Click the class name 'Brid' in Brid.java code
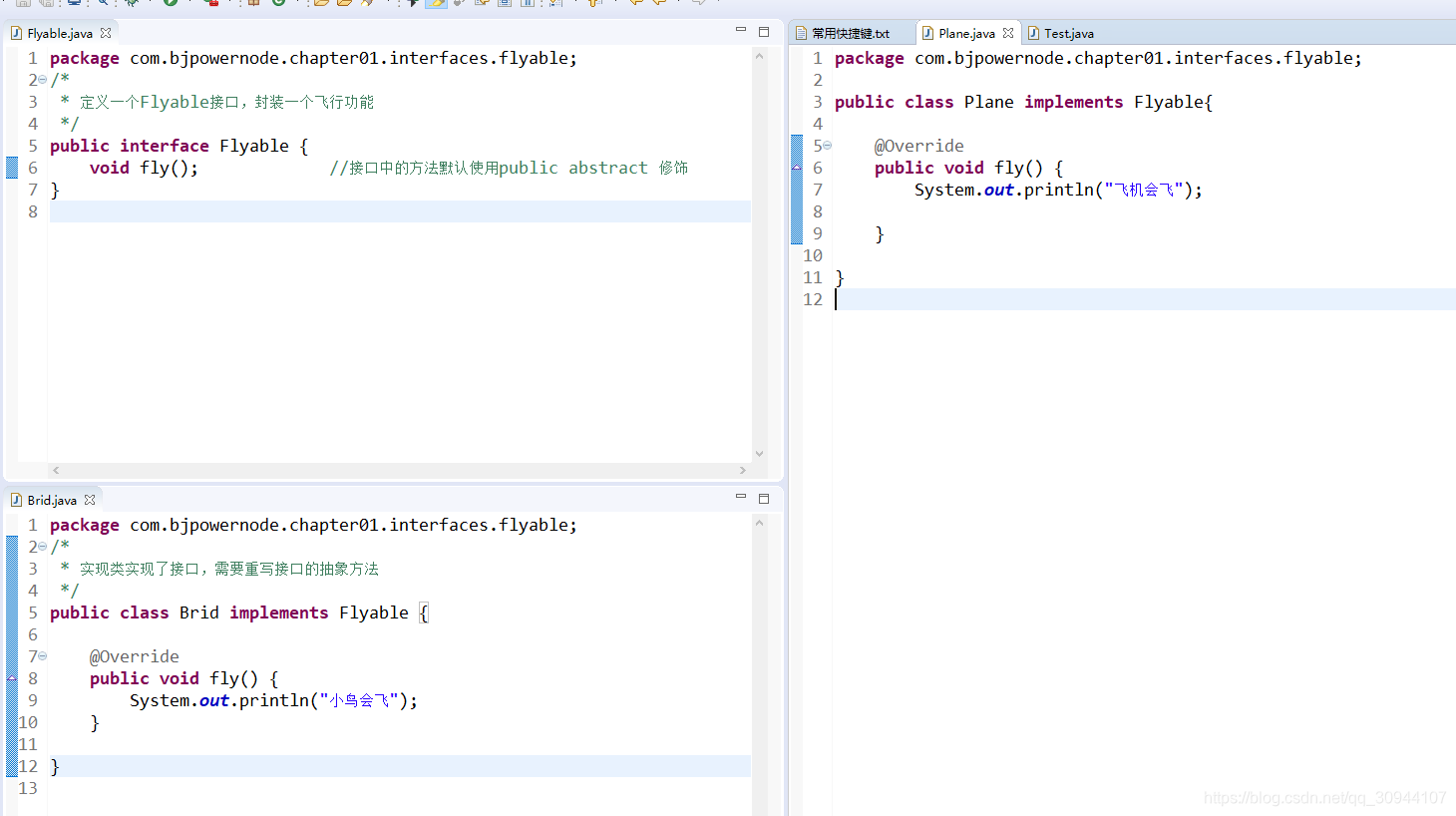 [199, 612]
